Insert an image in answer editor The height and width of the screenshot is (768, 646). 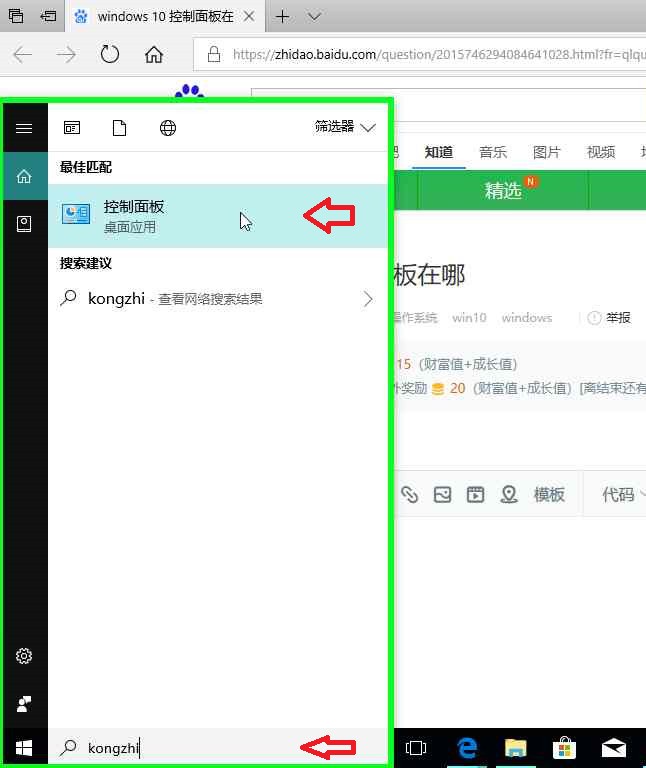[442, 494]
